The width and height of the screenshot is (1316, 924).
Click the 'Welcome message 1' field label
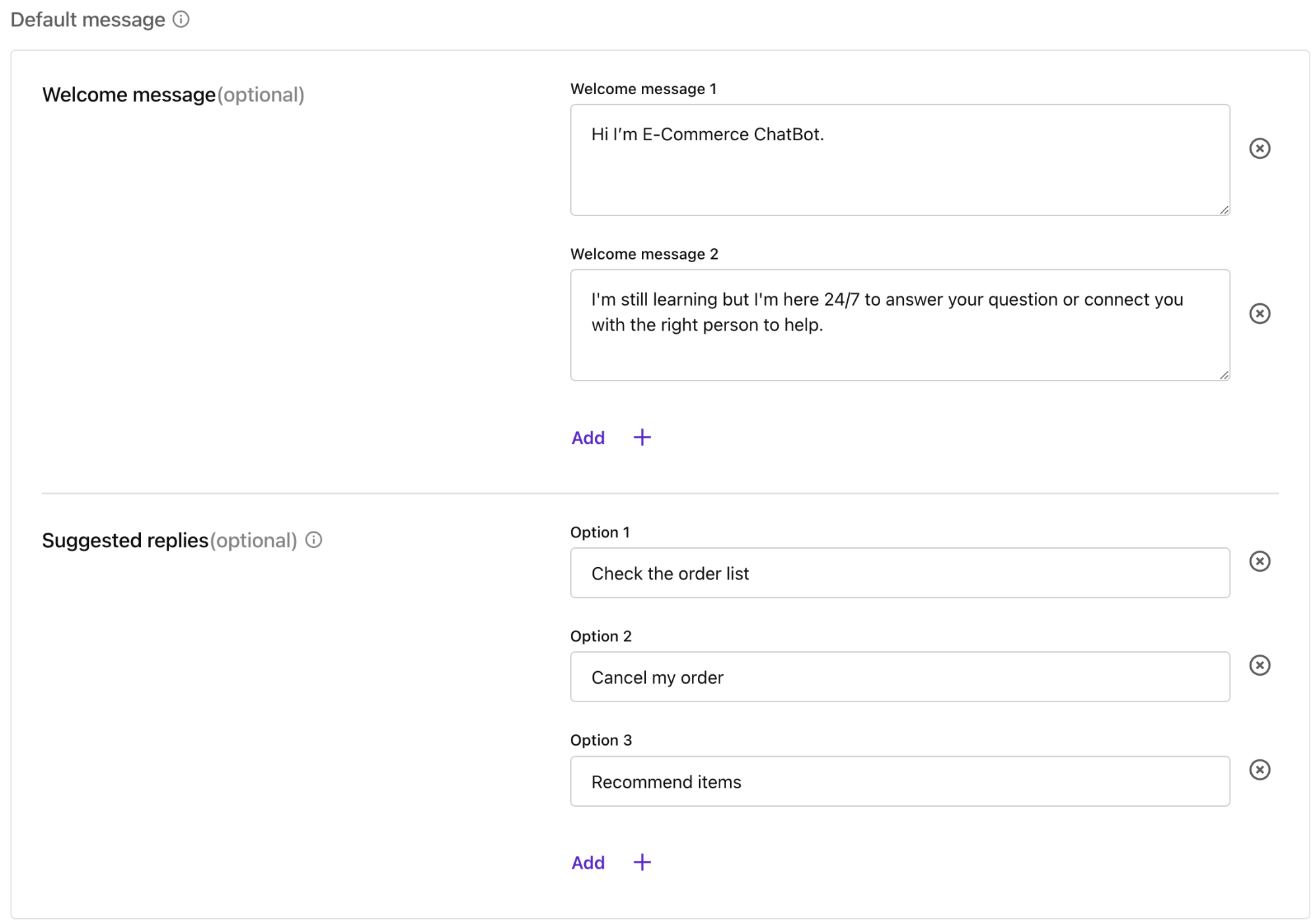pyautogui.click(x=643, y=89)
